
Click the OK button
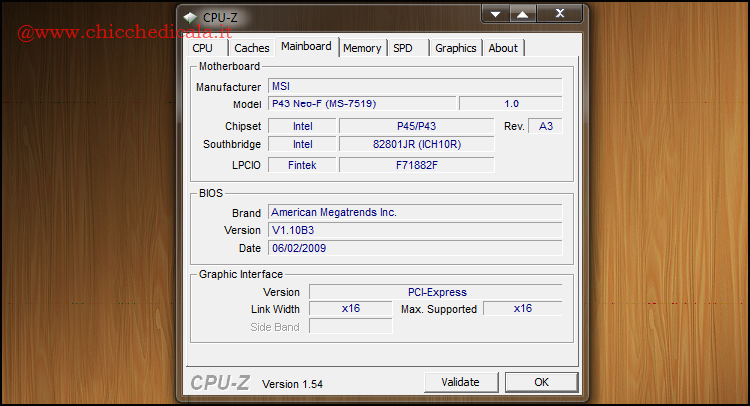[x=541, y=382]
